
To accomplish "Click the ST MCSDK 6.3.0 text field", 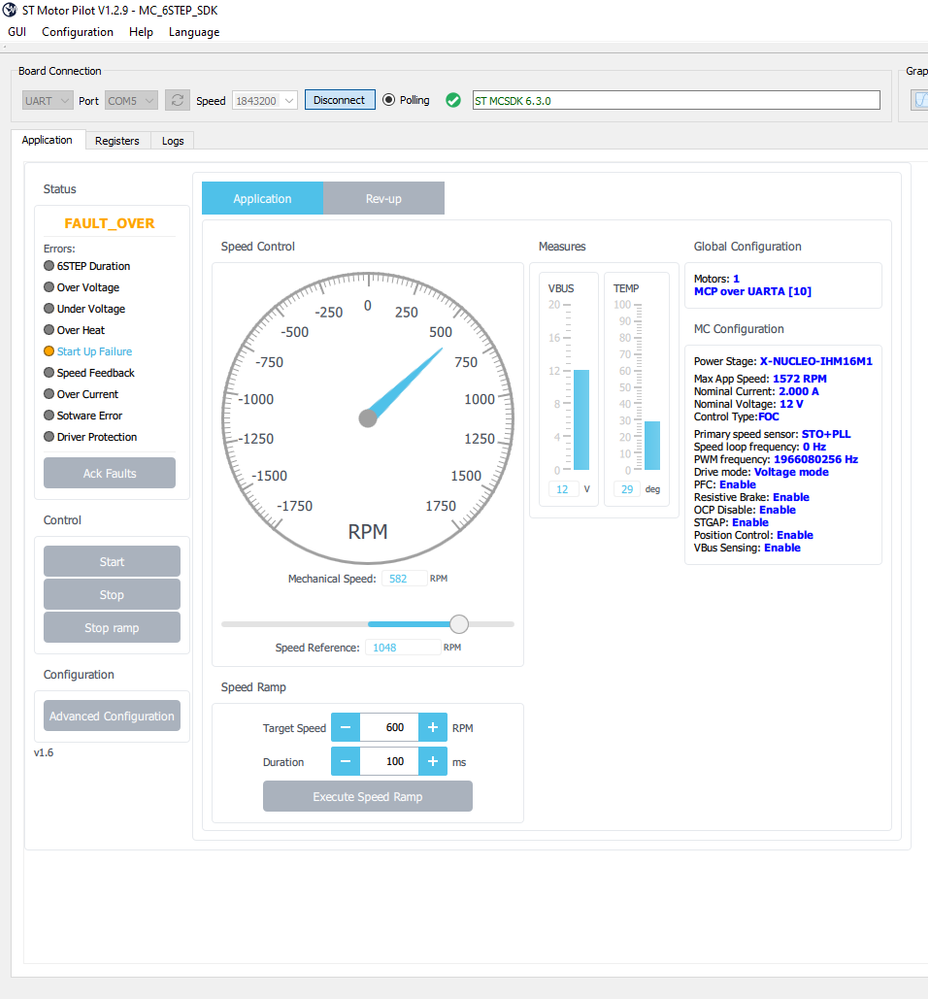I will pyautogui.click(x=676, y=100).
